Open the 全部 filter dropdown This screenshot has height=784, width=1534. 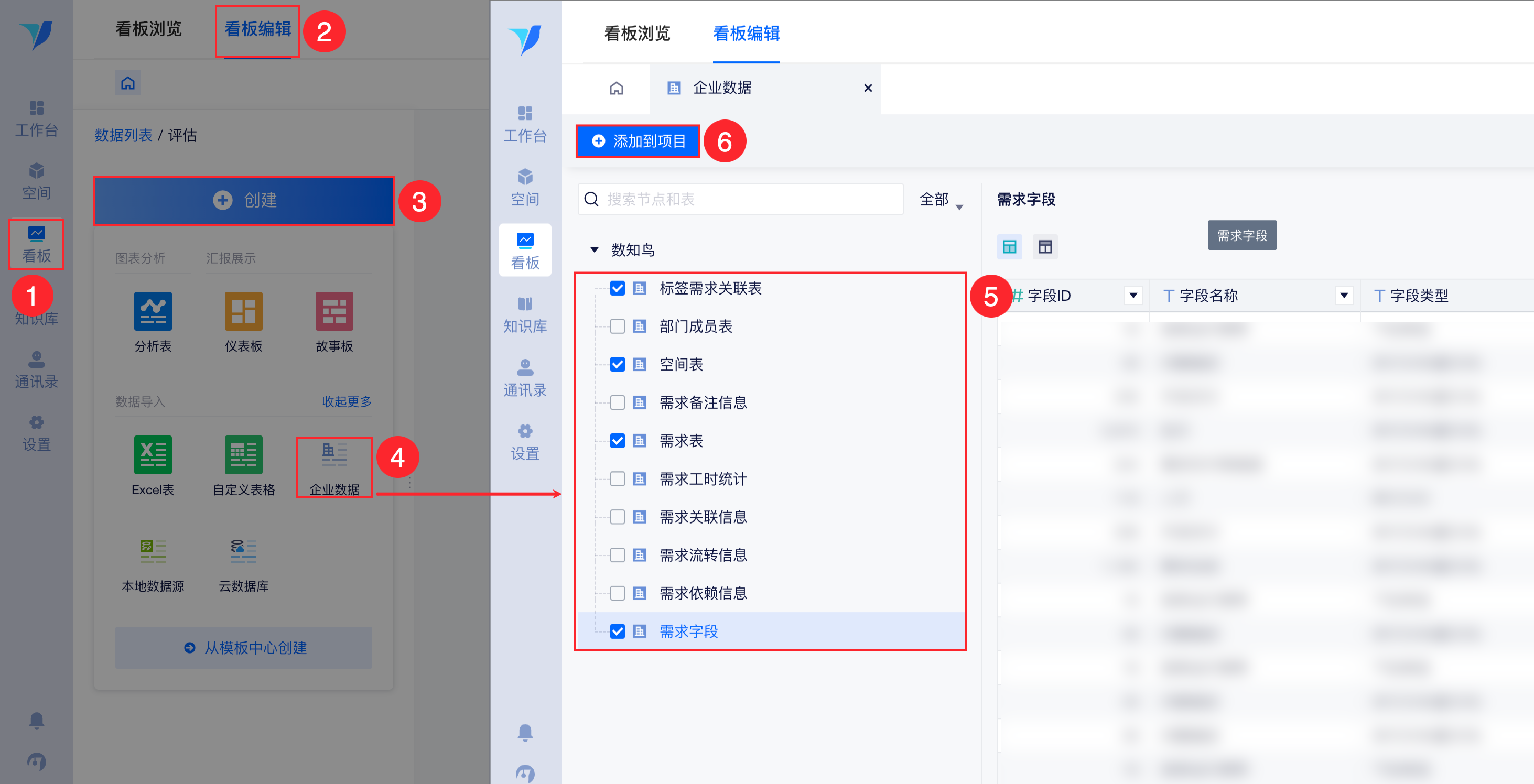click(941, 200)
